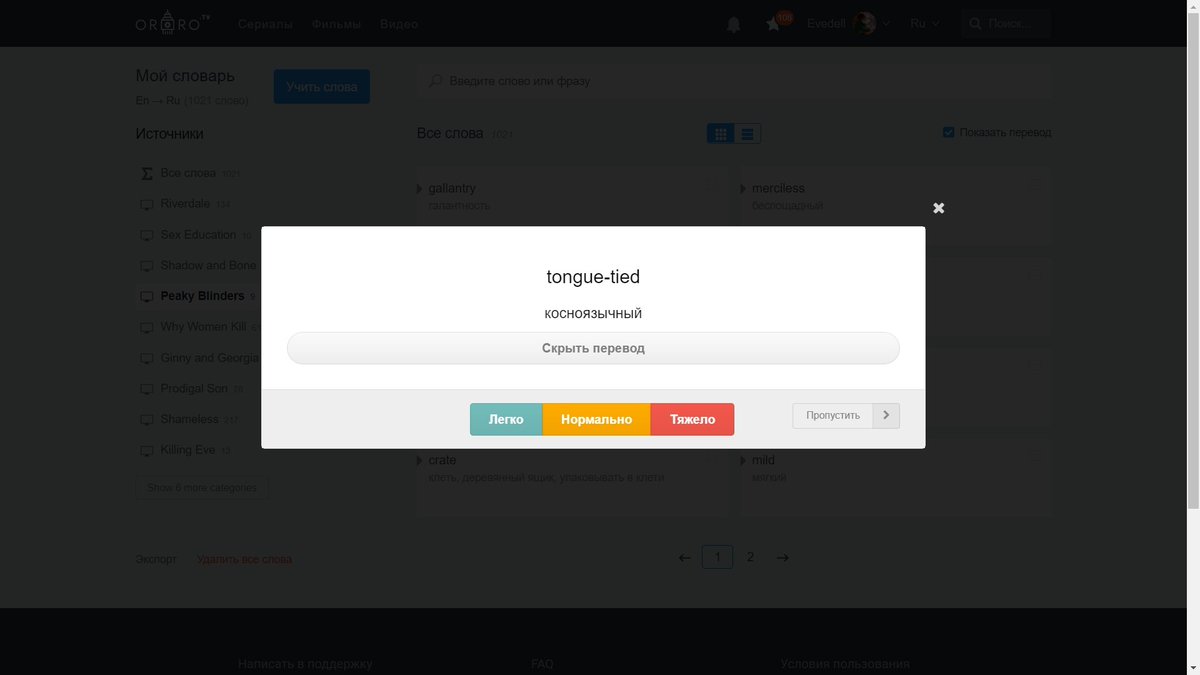This screenshot has height=675, width=1200.
Task: Show 6 more categories
Action: click(x=202, y=488)
